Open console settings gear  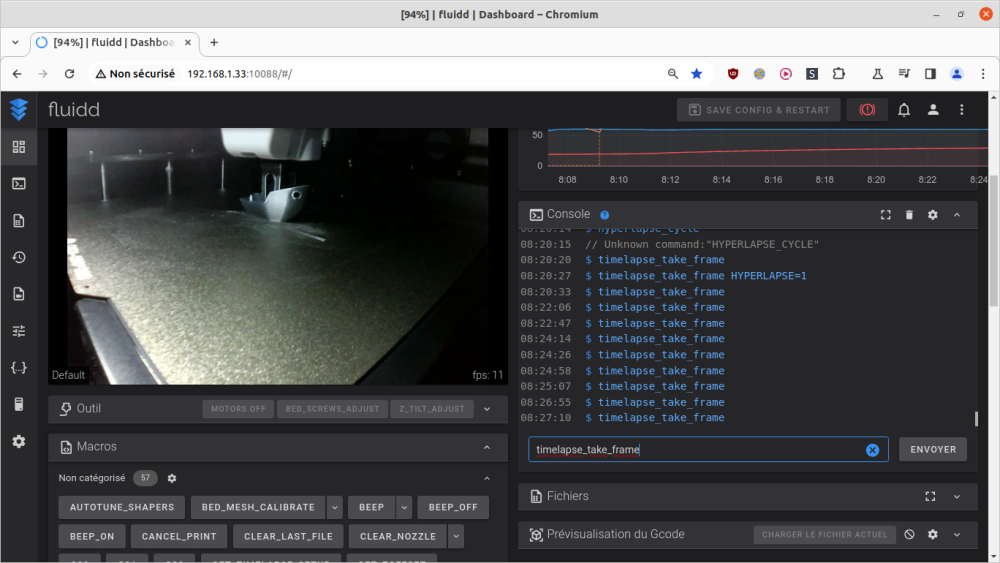933,215
